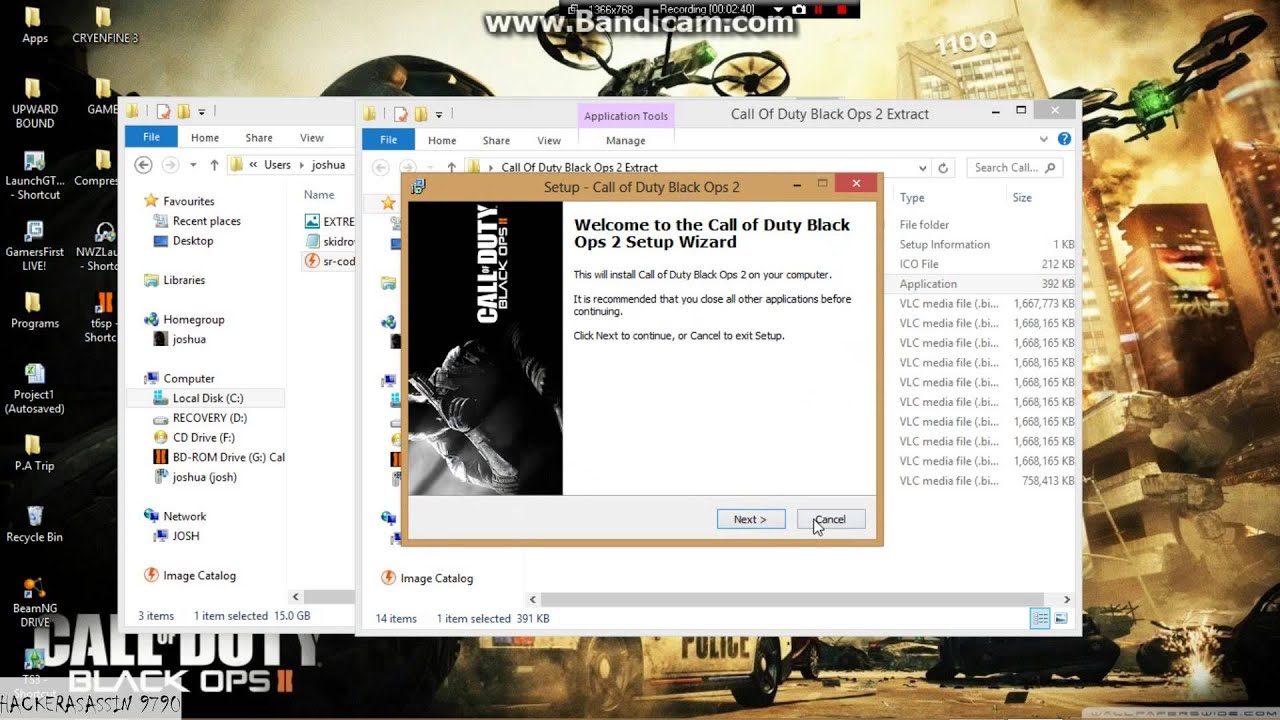Sort by Name column in joshua window

[x=319, y=195]
